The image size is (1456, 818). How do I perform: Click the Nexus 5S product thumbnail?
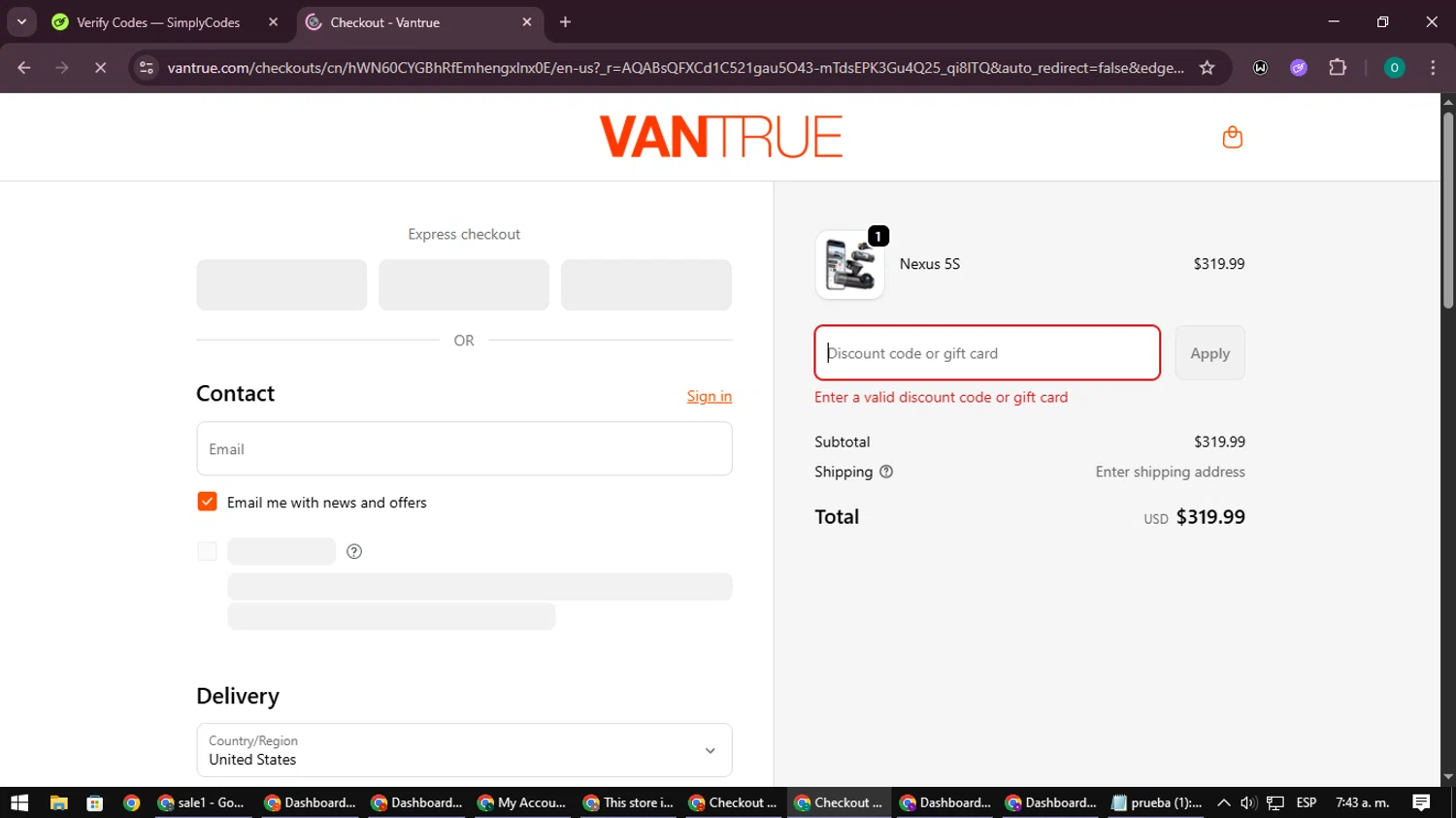pos(849,264)
